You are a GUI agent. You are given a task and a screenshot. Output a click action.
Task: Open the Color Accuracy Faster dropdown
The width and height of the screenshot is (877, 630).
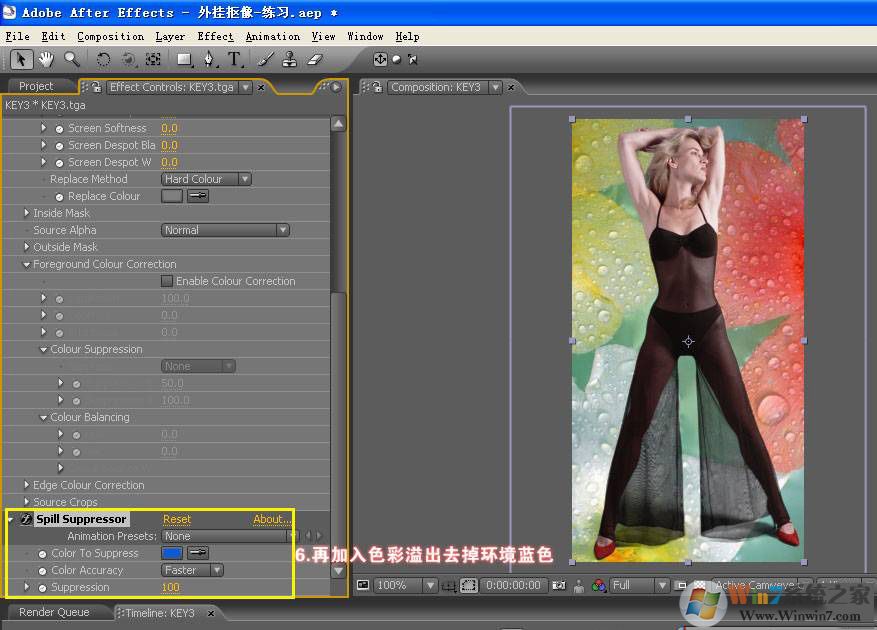tap(192, 570)
